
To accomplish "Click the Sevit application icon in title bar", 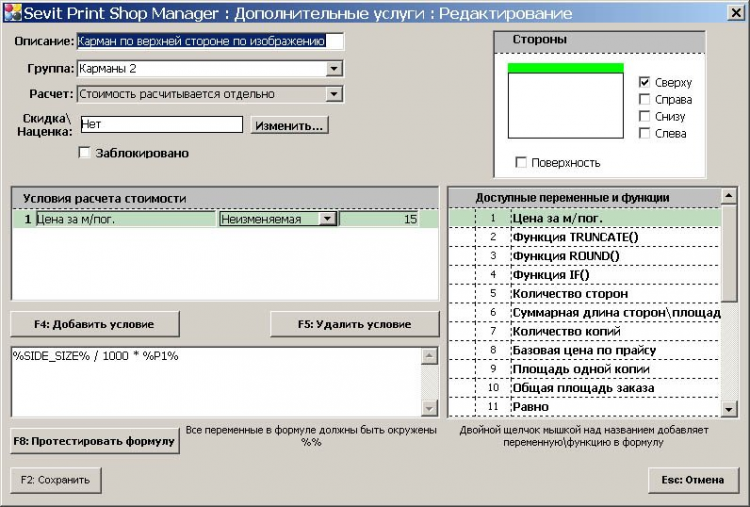I will click(12, 13).
